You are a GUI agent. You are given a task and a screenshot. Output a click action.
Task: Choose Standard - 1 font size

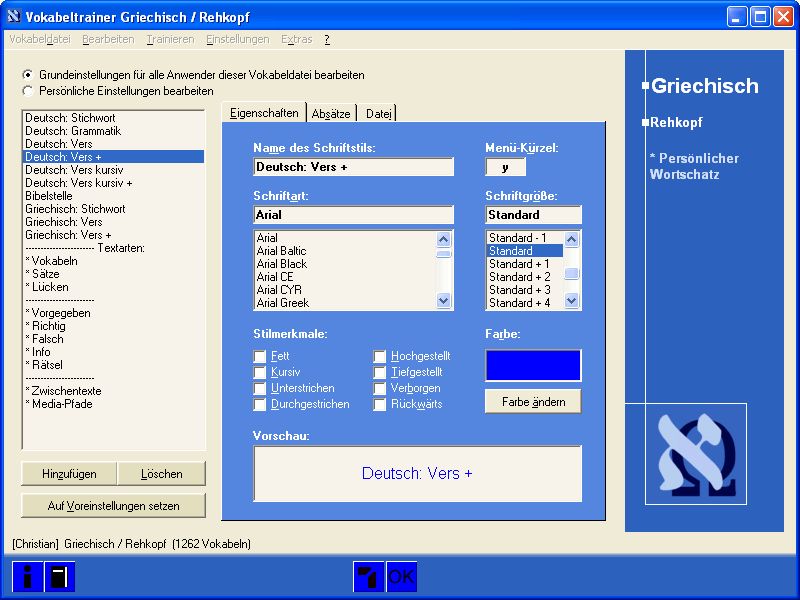526,238
